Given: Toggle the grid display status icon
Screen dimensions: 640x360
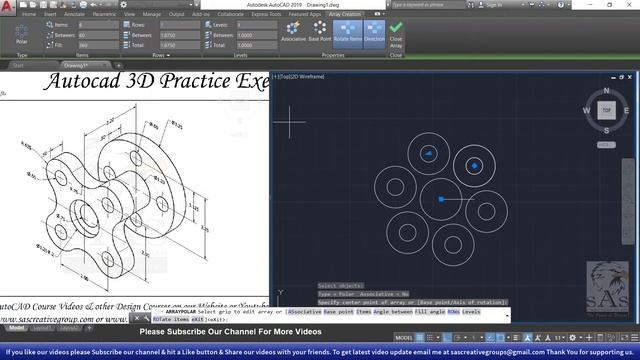Looking at the screenshot, I should click(420, 338).
